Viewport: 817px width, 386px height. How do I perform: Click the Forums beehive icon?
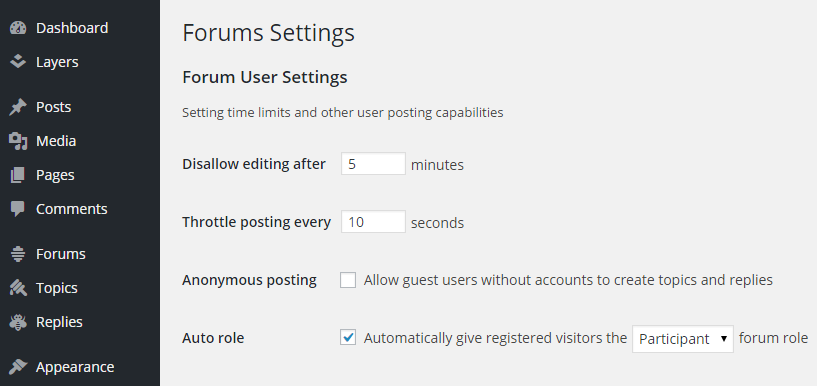point(18,254)
